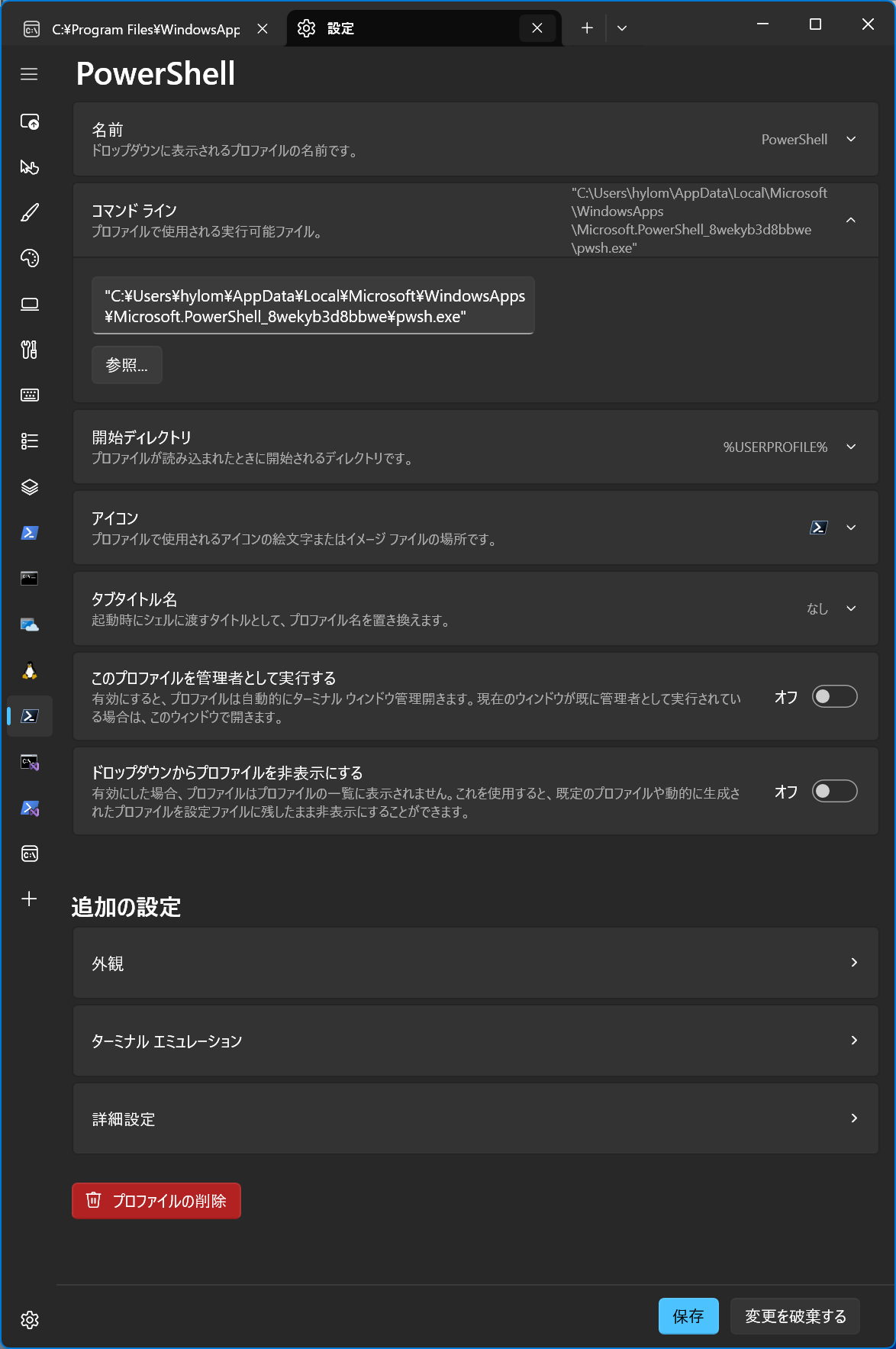
Task: Click terminal icon on the first tab
Action: tap(32, 29)
